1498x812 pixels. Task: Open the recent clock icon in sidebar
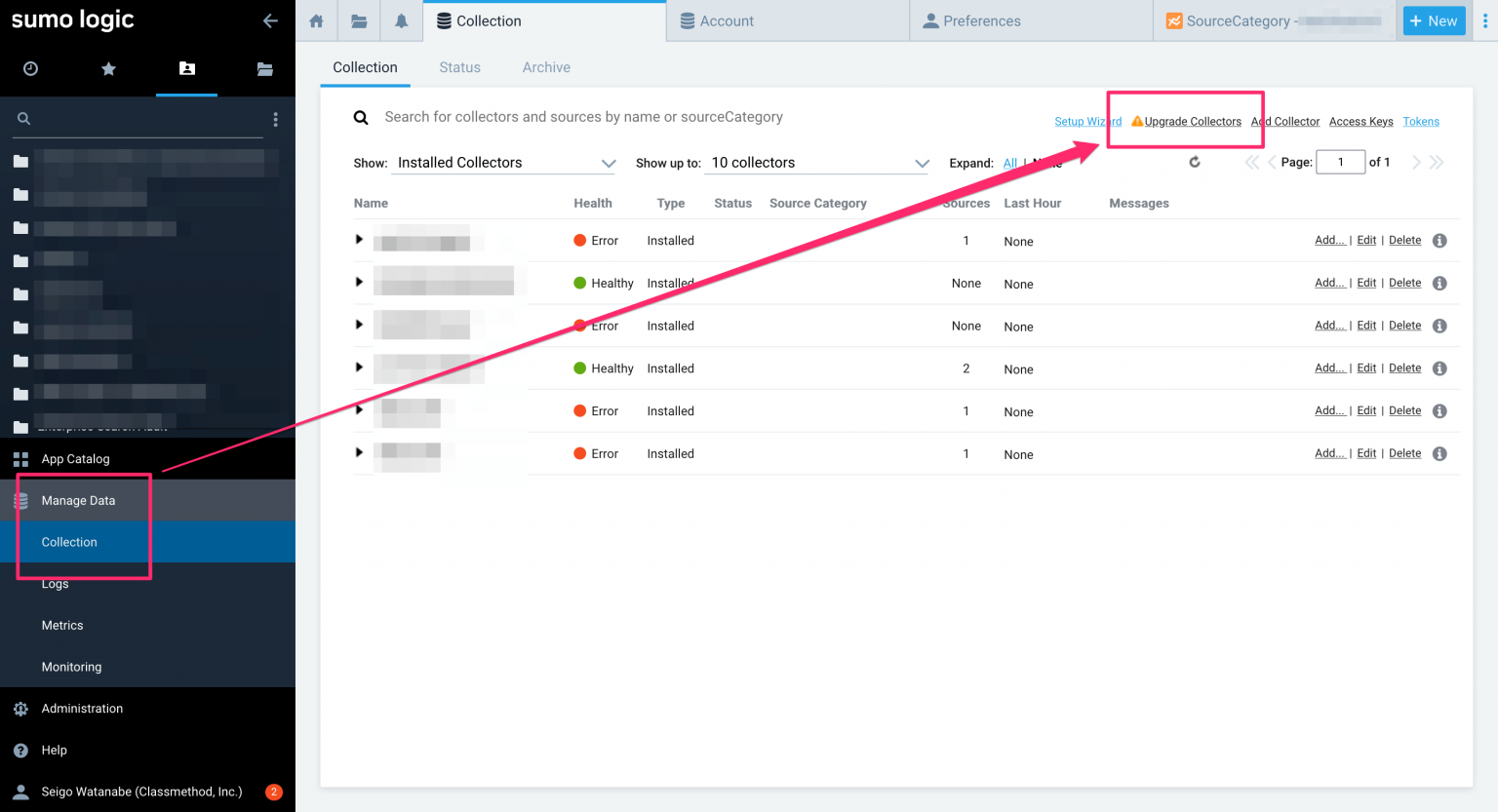30,68
